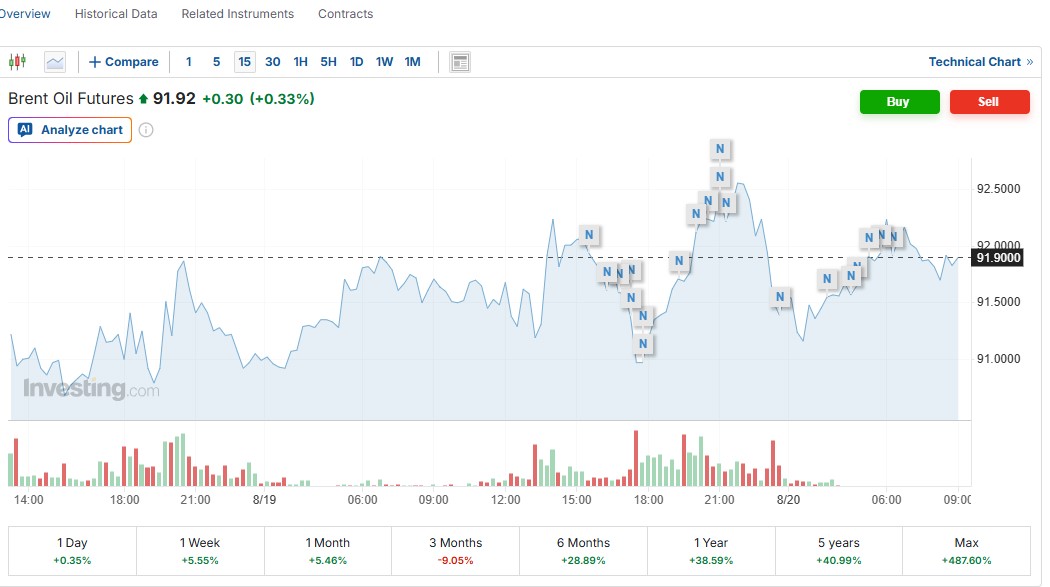The image size is (1050, 587).
Task: Open the lowest news marker at the 18:00 dip
Action: (643, 343)
